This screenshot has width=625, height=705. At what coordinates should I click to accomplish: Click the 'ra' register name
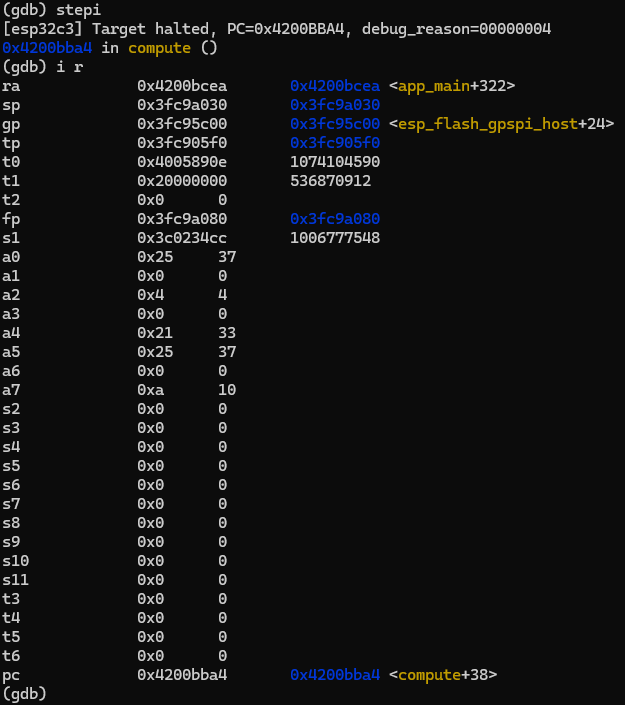11,86
